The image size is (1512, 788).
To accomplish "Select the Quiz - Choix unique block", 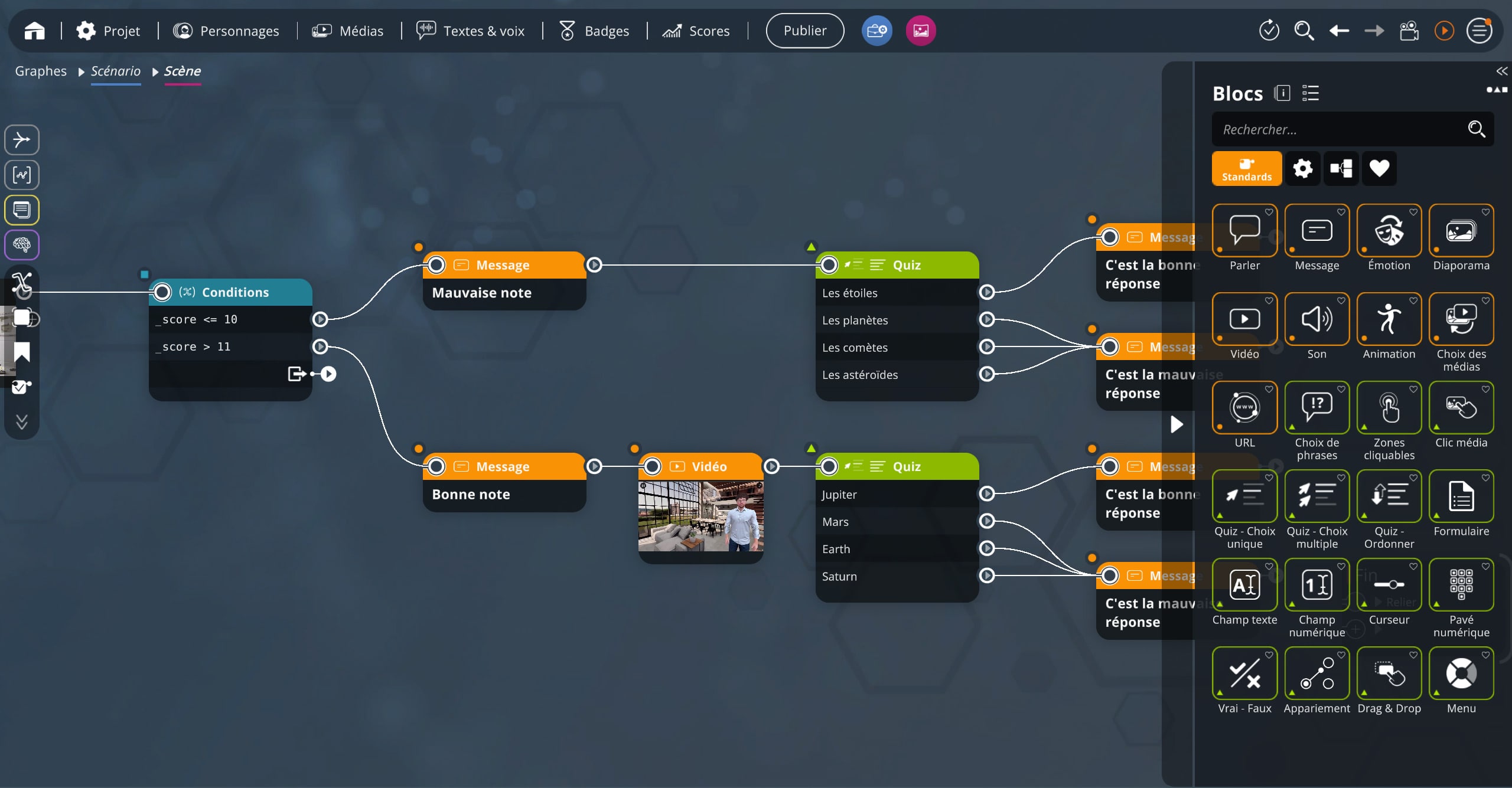I will [x=1244, y=496].
